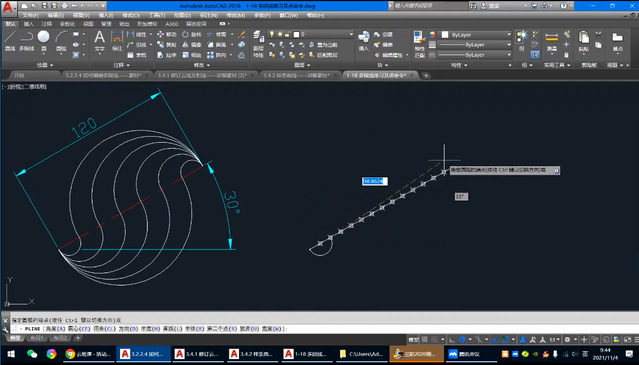Click the Save icon in quick access toolbar
Image resolution: width=639 pixels, height=365 pixels.
[x=44, y=6]
